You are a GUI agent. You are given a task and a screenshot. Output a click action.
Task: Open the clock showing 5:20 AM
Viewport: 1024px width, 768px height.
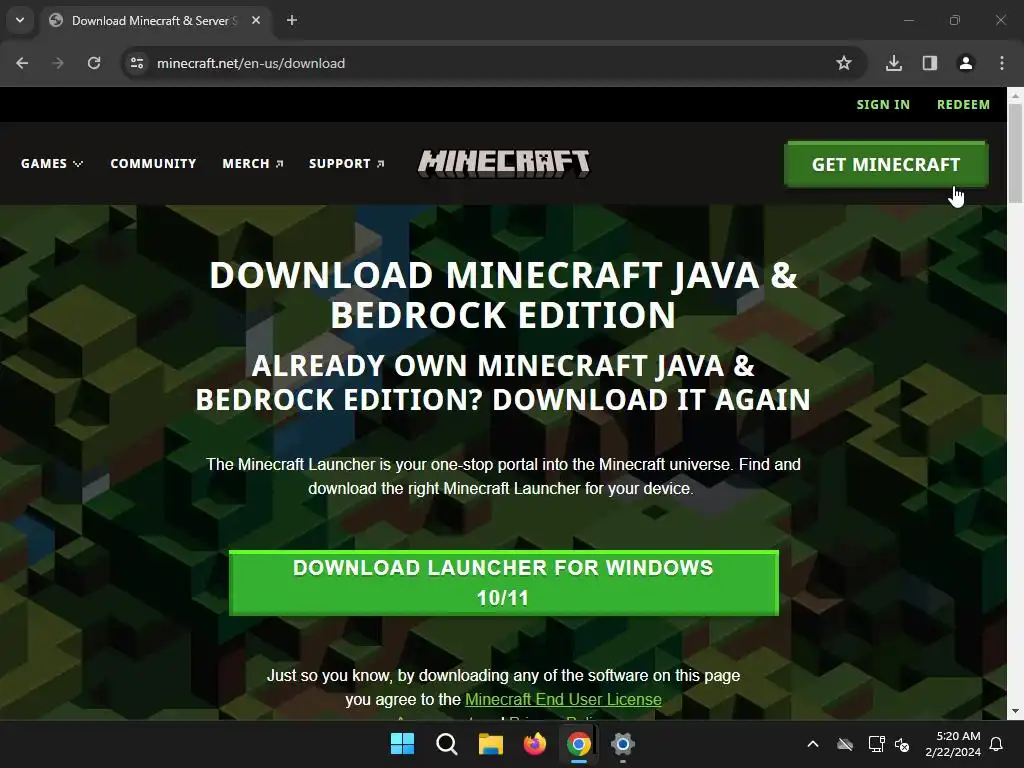click(x=953, y=744)
